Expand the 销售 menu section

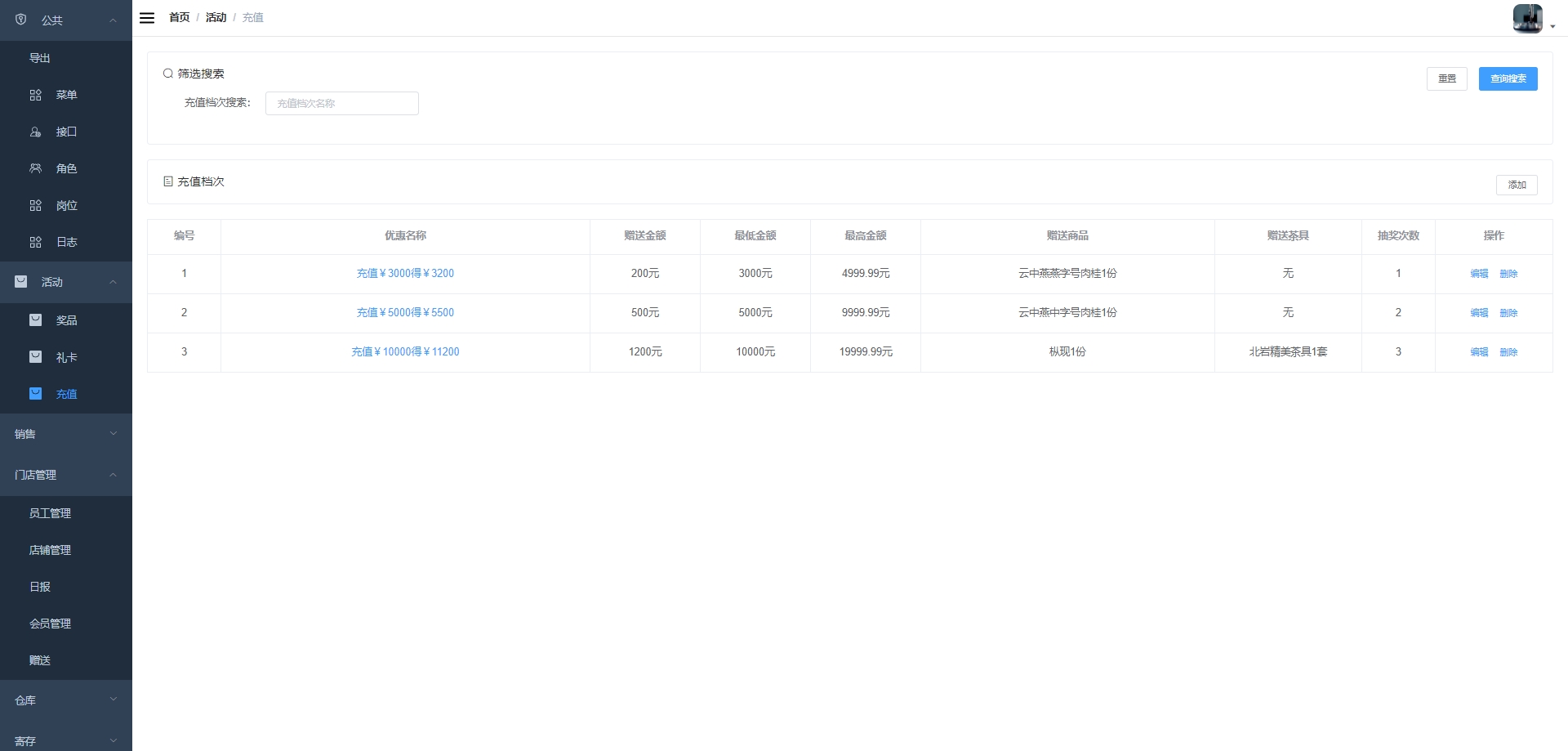tap(66, 434)
